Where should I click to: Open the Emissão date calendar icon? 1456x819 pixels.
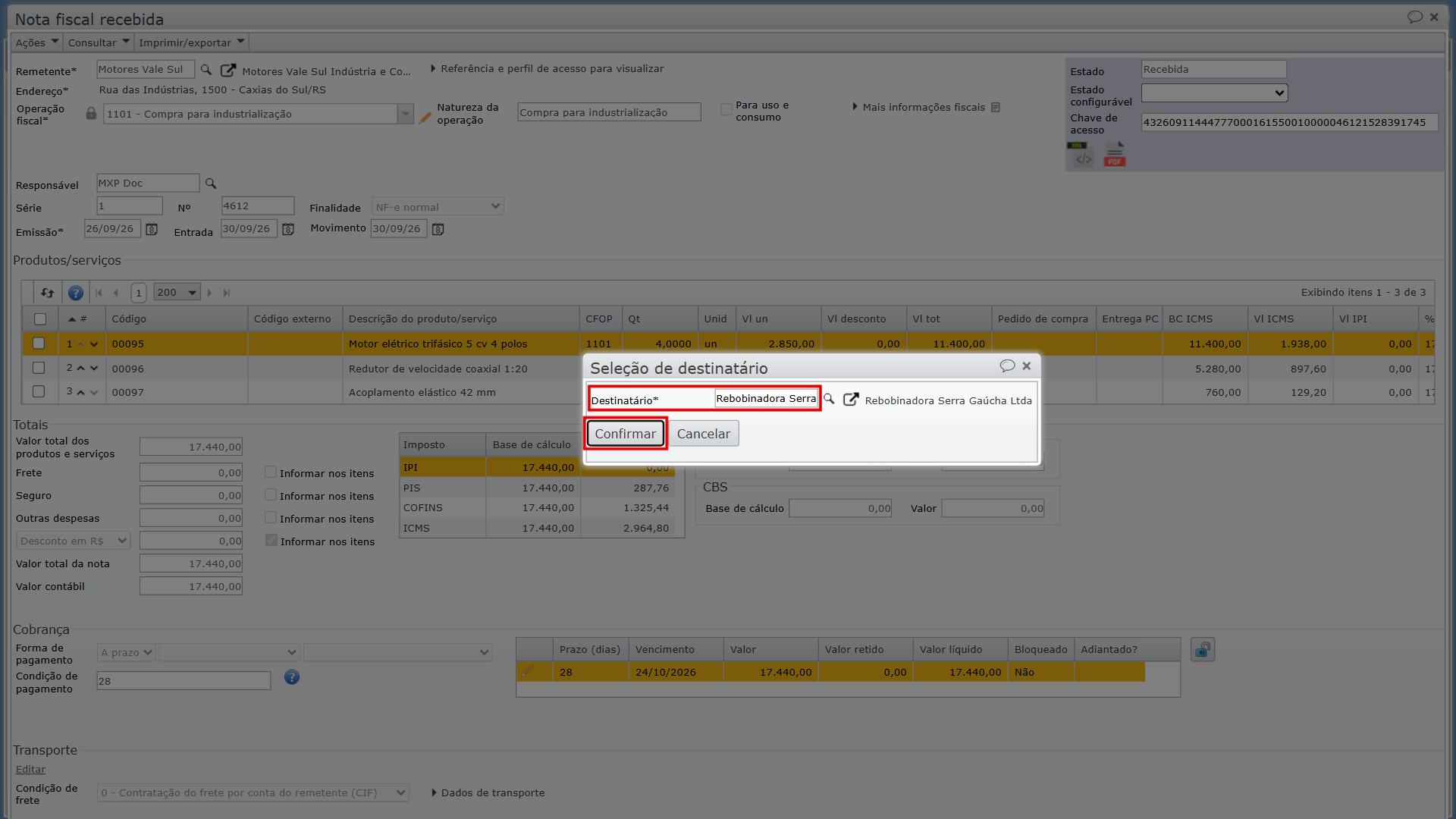[x=152, y=230]
